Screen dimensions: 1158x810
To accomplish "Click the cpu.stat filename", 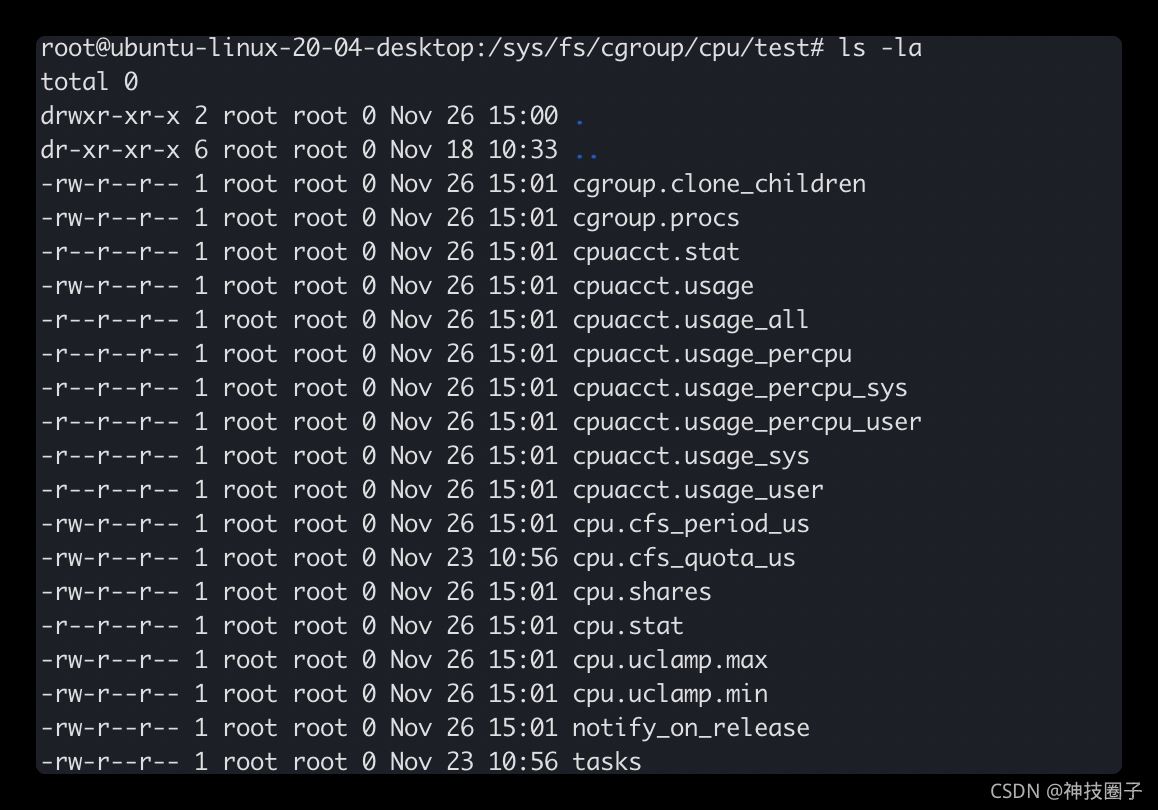I will [x=627, y=626].
